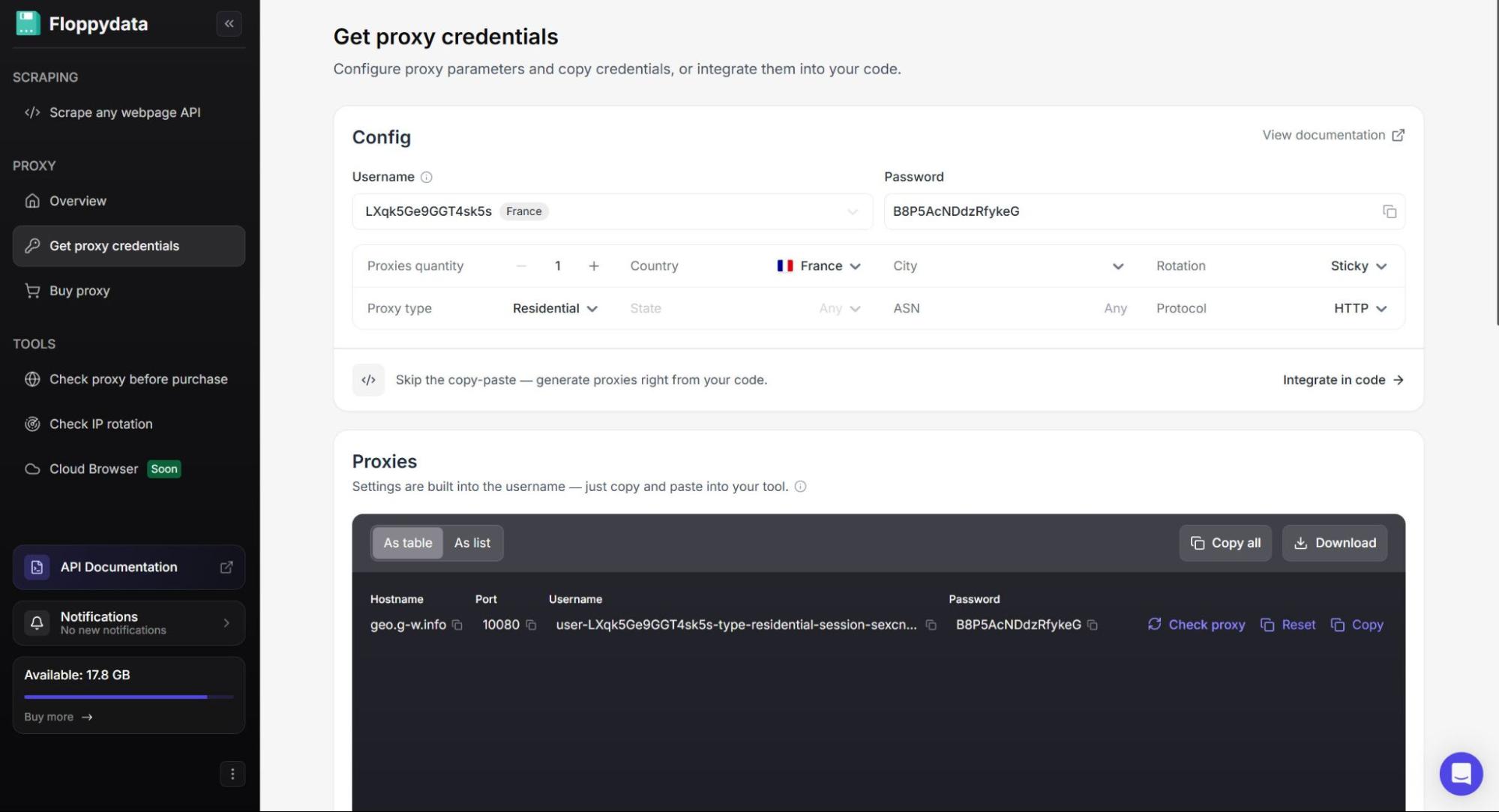Open the Rotation dropdown set to Sticky
The width and height of the screenshot is (1499, 812).
point(1359,266)
